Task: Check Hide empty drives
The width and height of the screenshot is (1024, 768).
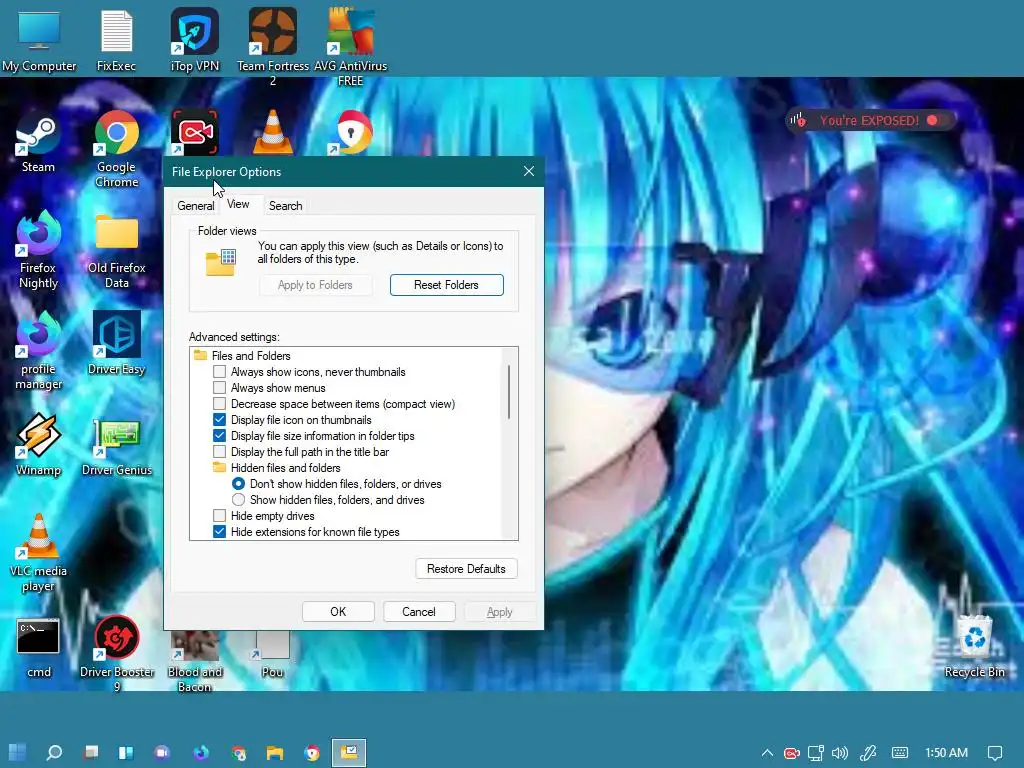Action: click(x=219, y=516)
